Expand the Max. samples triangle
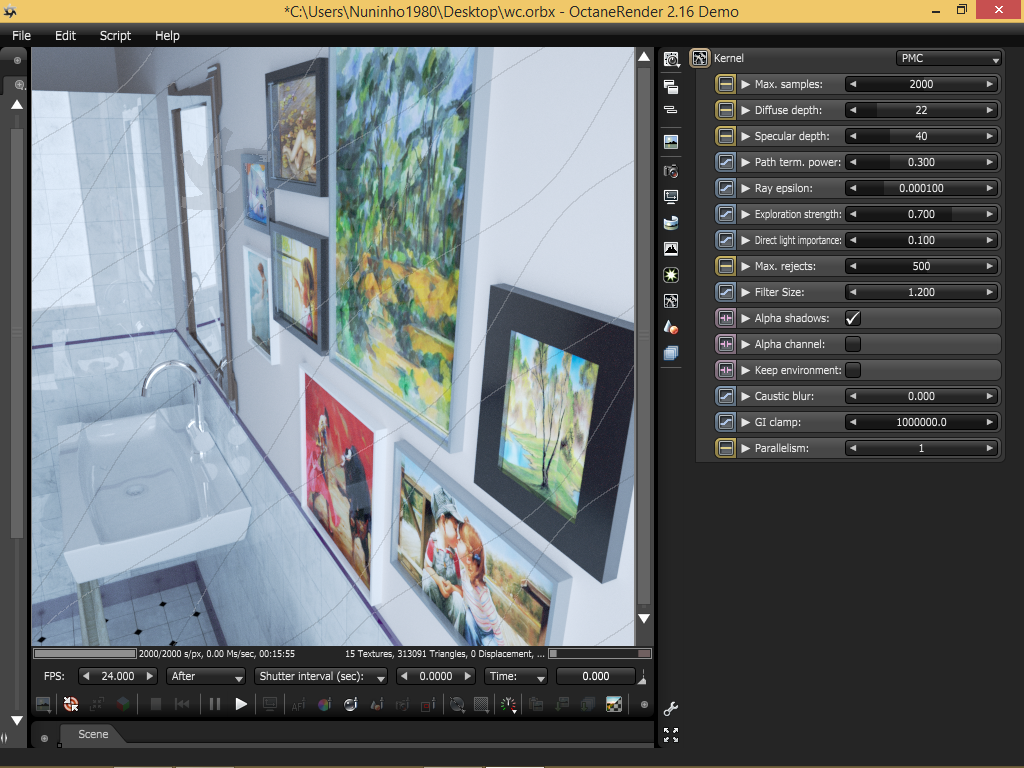Viewport: 1024px width, 768px height. tap(745, 84)
